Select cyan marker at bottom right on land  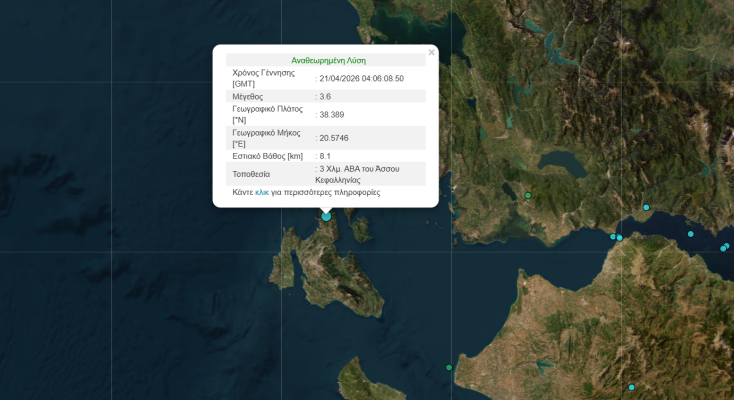click(631, 387)
